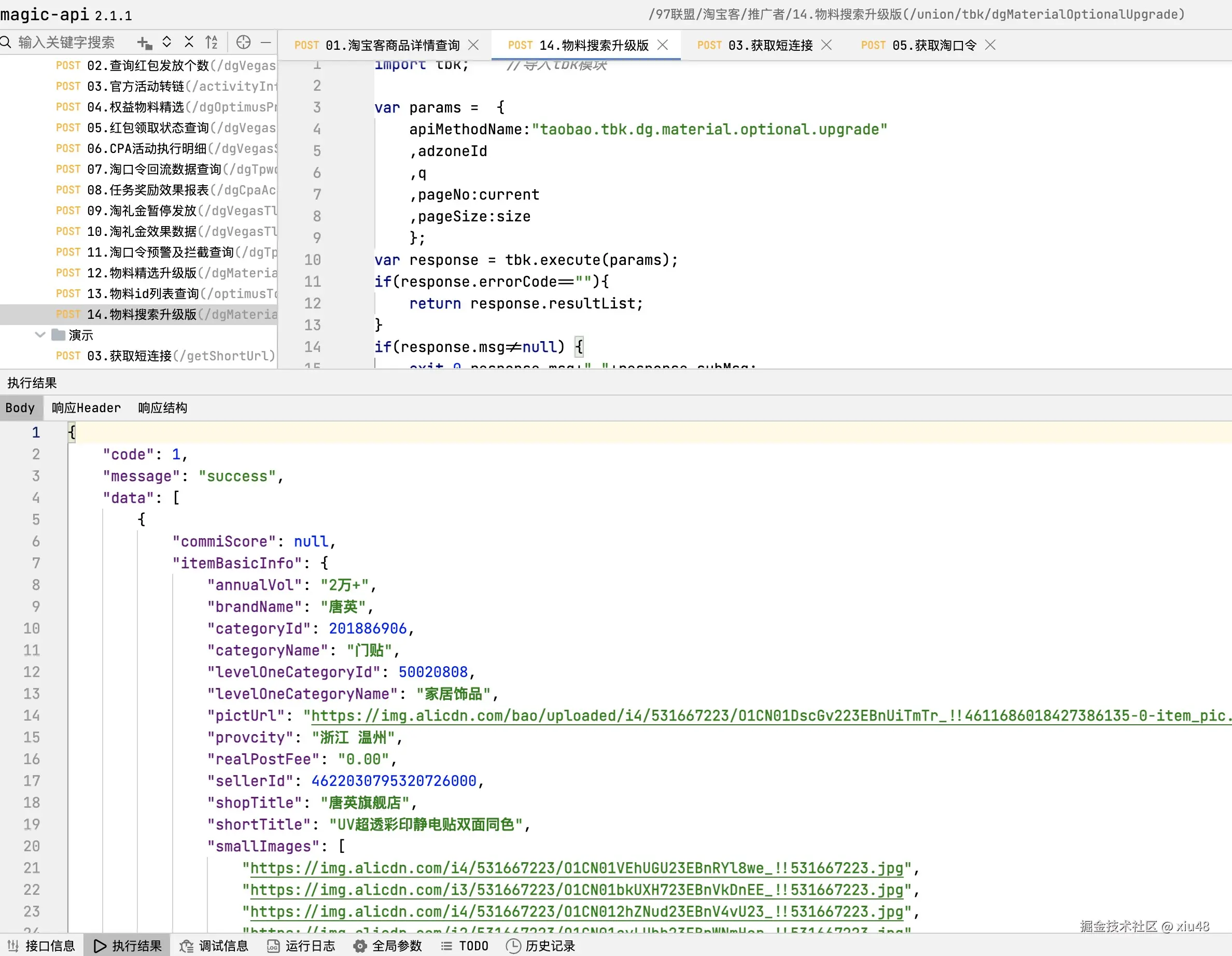The height and width of the screenshot is (956, 1232).
Task: Click the keyword search input field
Action: pyautogui.click(x=66, y=43)
